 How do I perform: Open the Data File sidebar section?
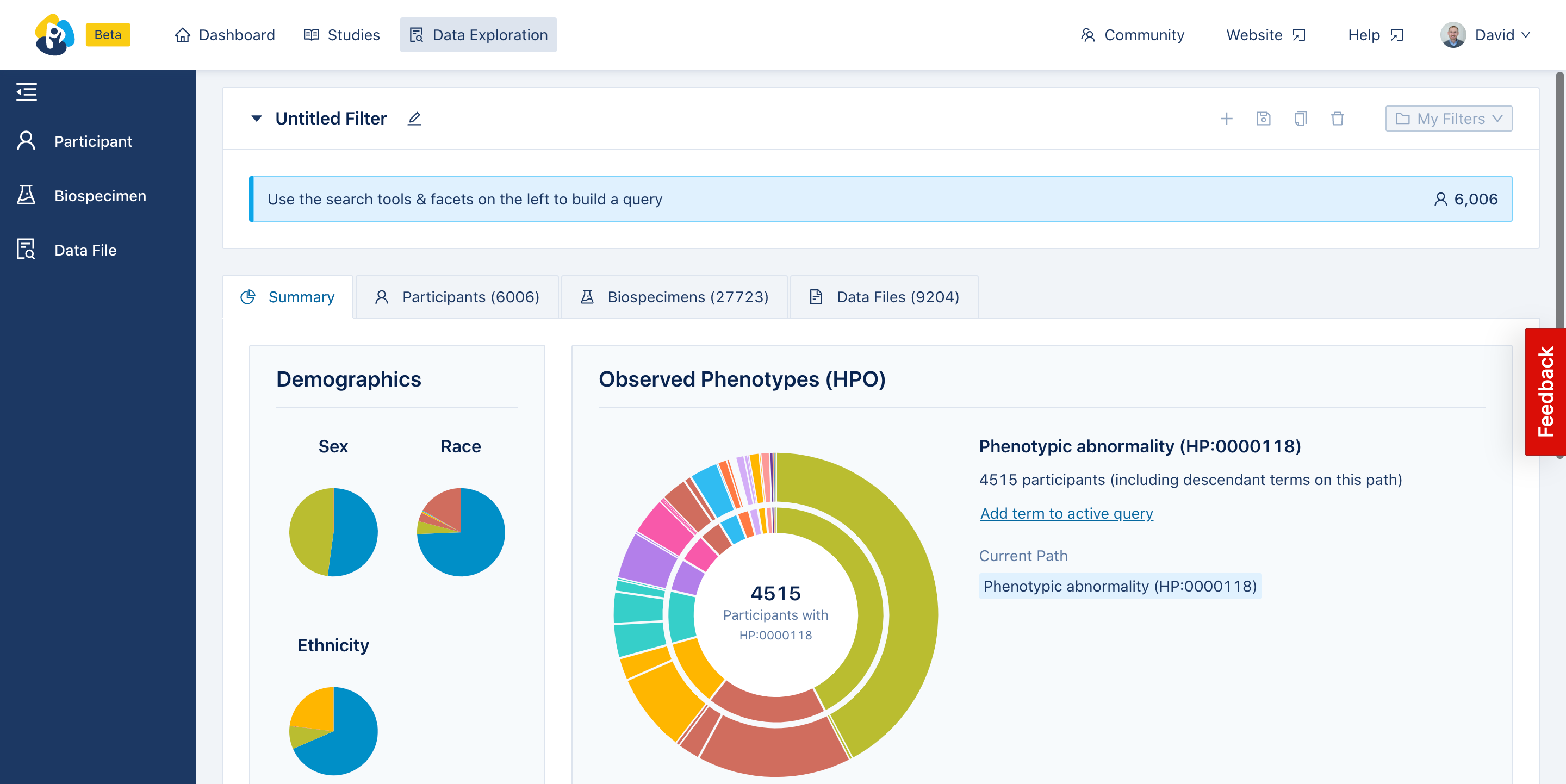85,250
